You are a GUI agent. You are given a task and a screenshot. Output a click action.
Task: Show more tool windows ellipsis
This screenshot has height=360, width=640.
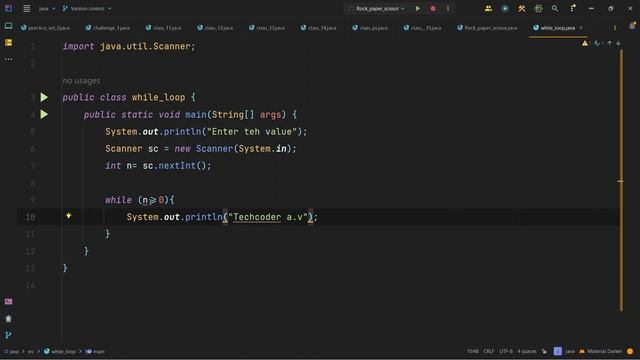pyautogui.click(x=8, y=59)
